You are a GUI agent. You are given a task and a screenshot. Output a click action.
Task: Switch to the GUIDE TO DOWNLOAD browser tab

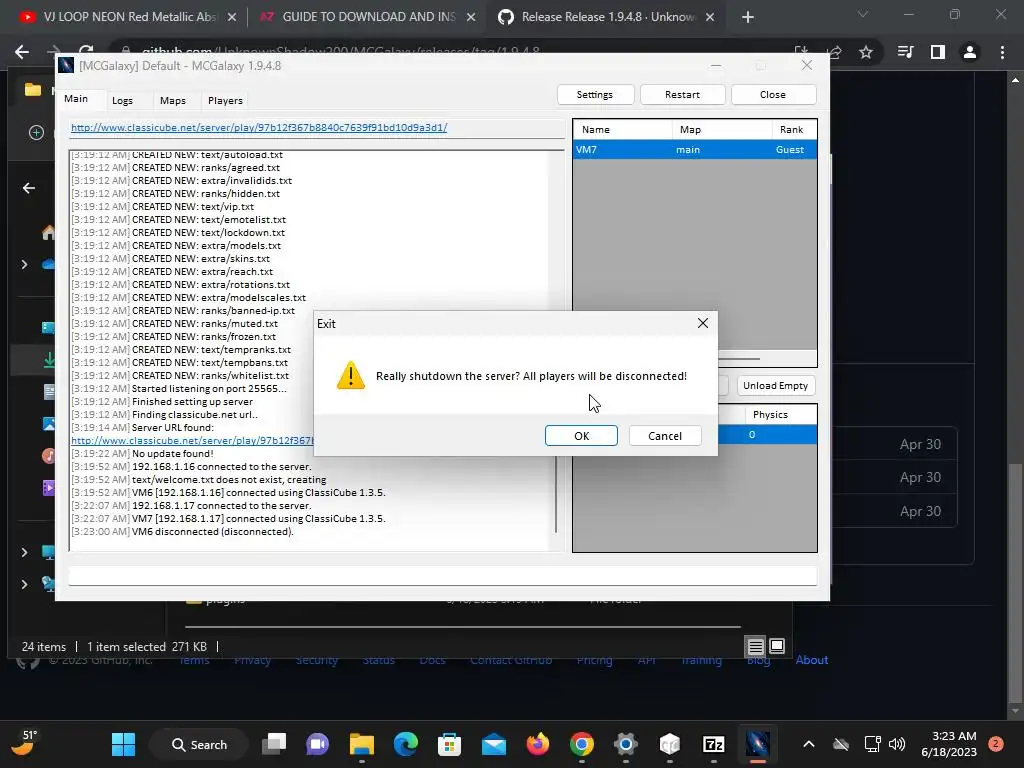coord(358,17)
